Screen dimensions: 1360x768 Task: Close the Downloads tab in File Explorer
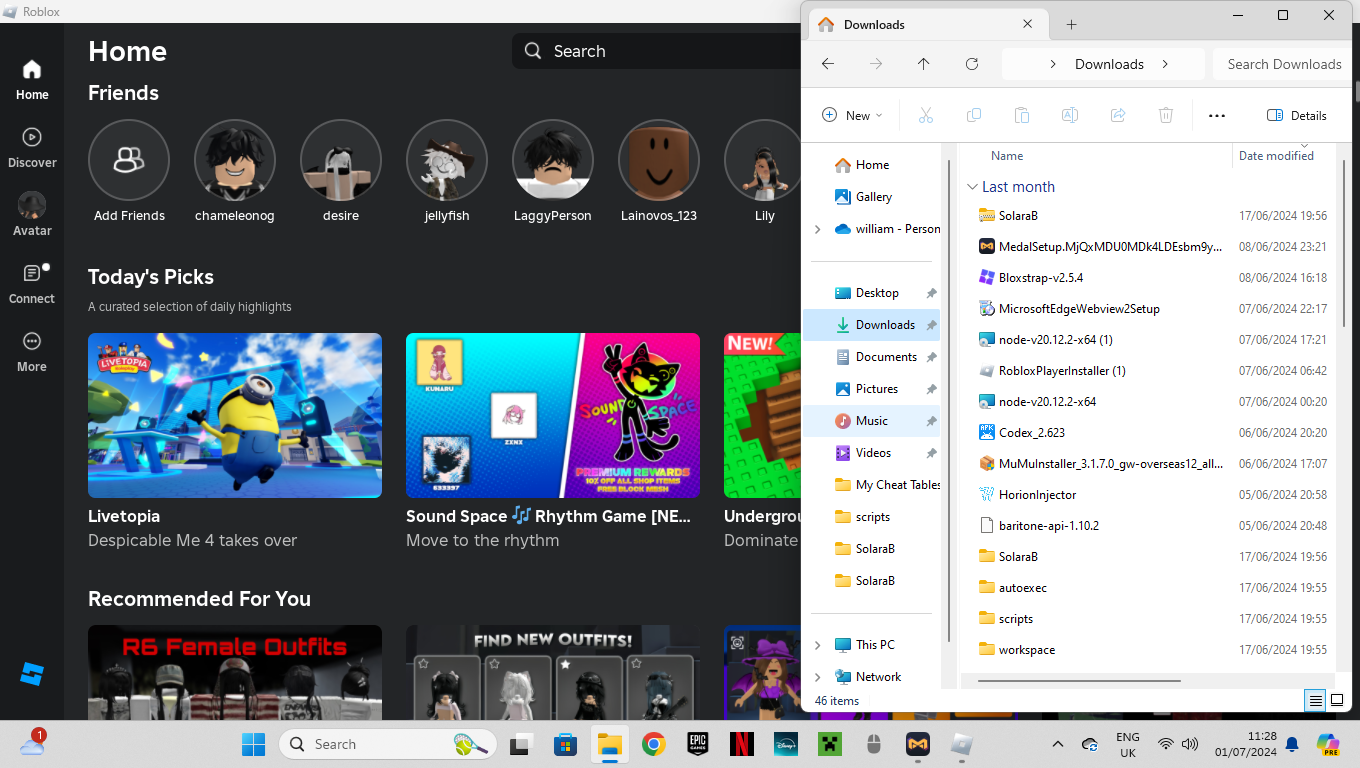[x=1028, y=24]
